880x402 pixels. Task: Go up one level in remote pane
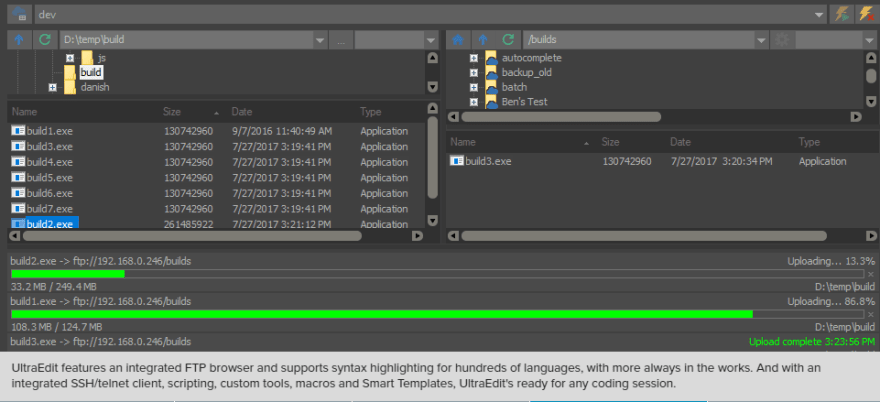tap(483, 40)
